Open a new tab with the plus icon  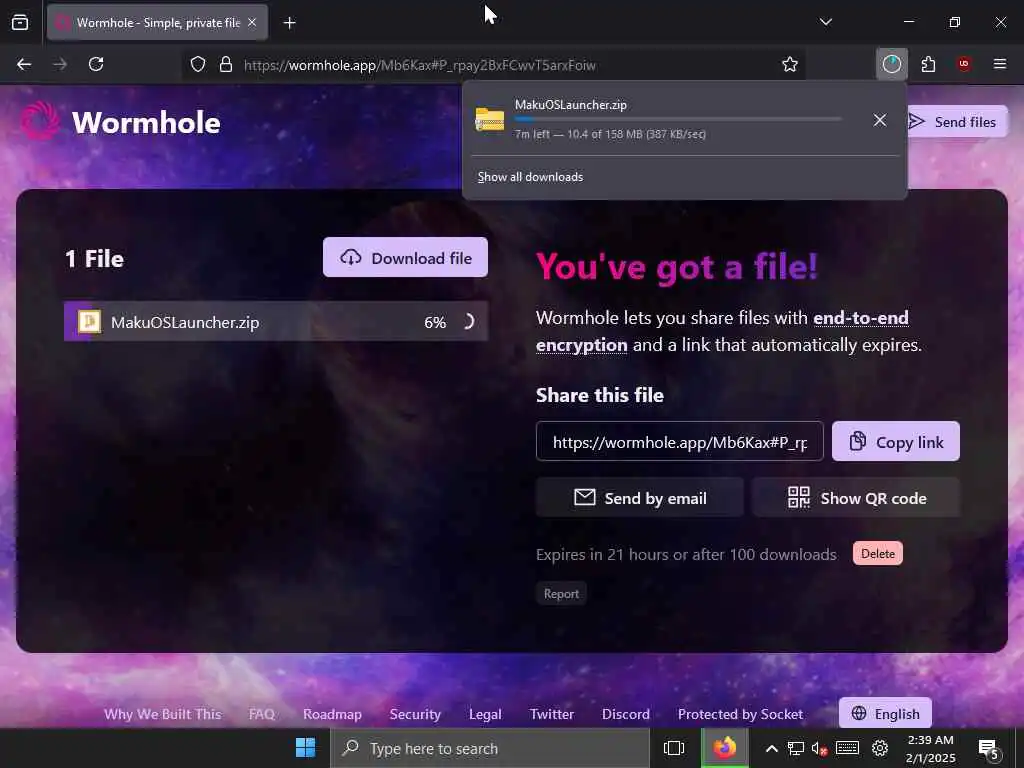[x=289, y=23]
